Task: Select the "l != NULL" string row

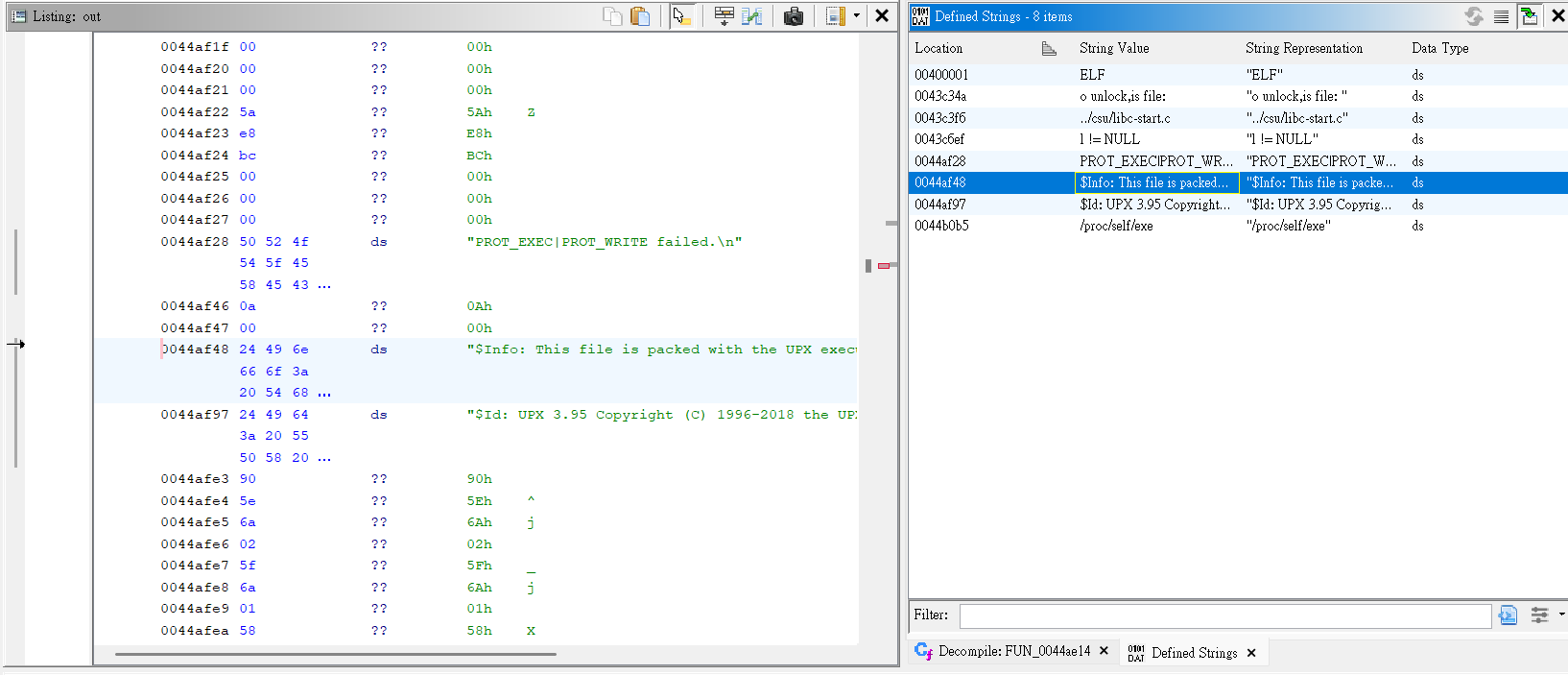Action: (x=1238, y=139)
